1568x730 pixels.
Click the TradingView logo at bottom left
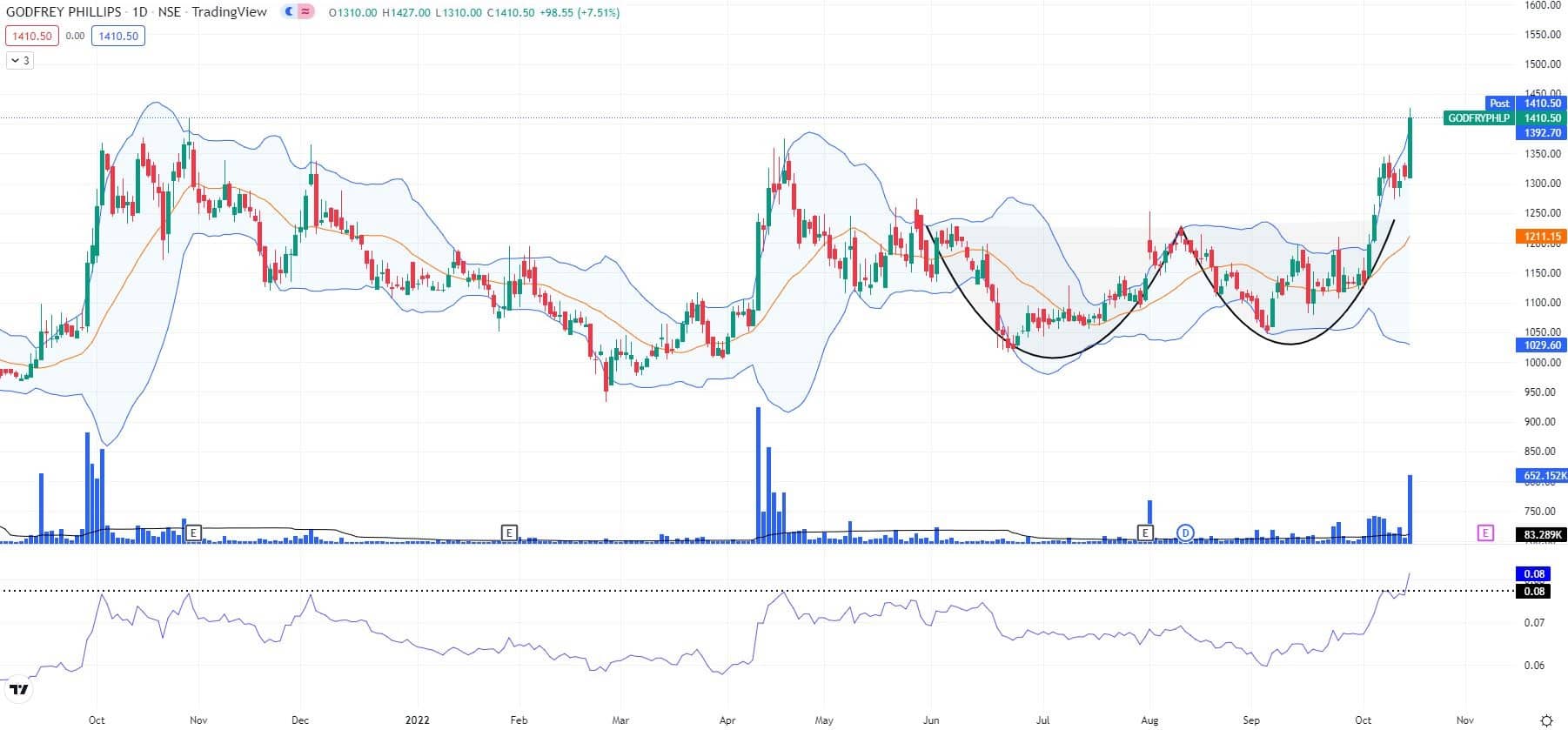(x=17, y=690)
